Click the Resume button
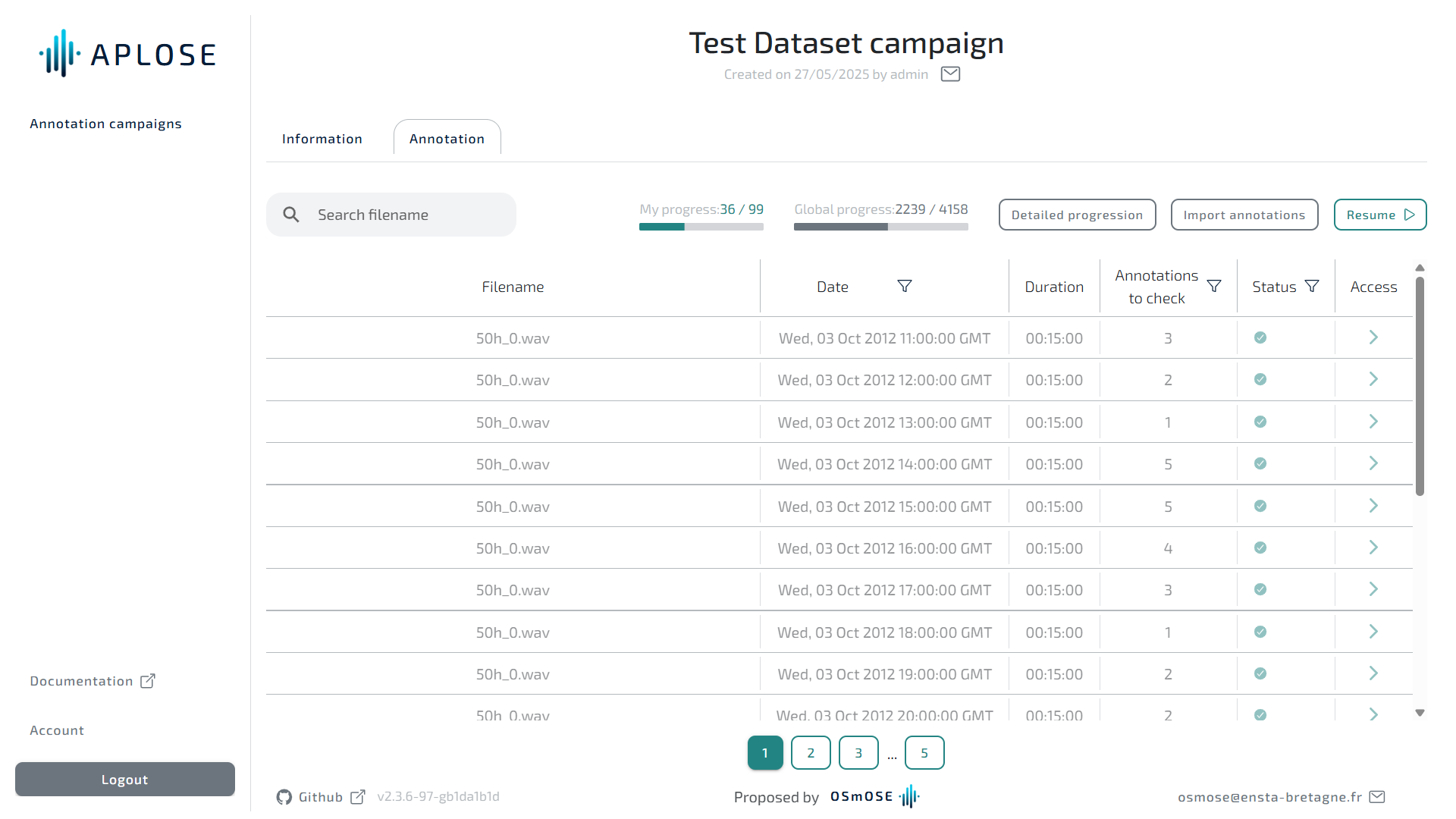Viewport: 1456px width, 819px height. tap(1379, 215)
